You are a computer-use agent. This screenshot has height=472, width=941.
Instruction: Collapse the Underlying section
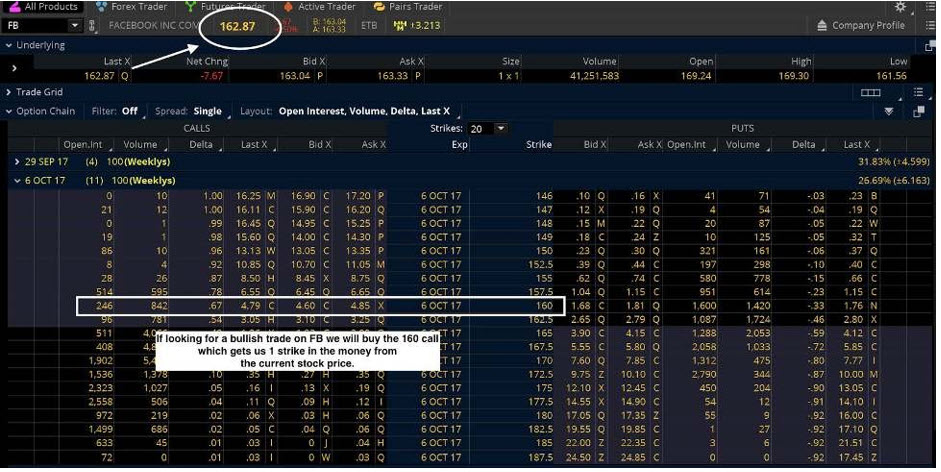click(8, 45)
